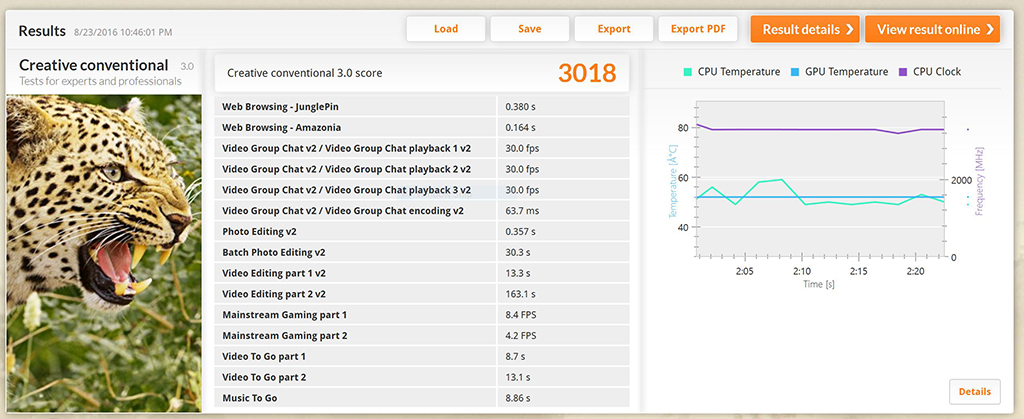
Task: Open View result online
Action: pyautogui.click(x=932, y=29)
